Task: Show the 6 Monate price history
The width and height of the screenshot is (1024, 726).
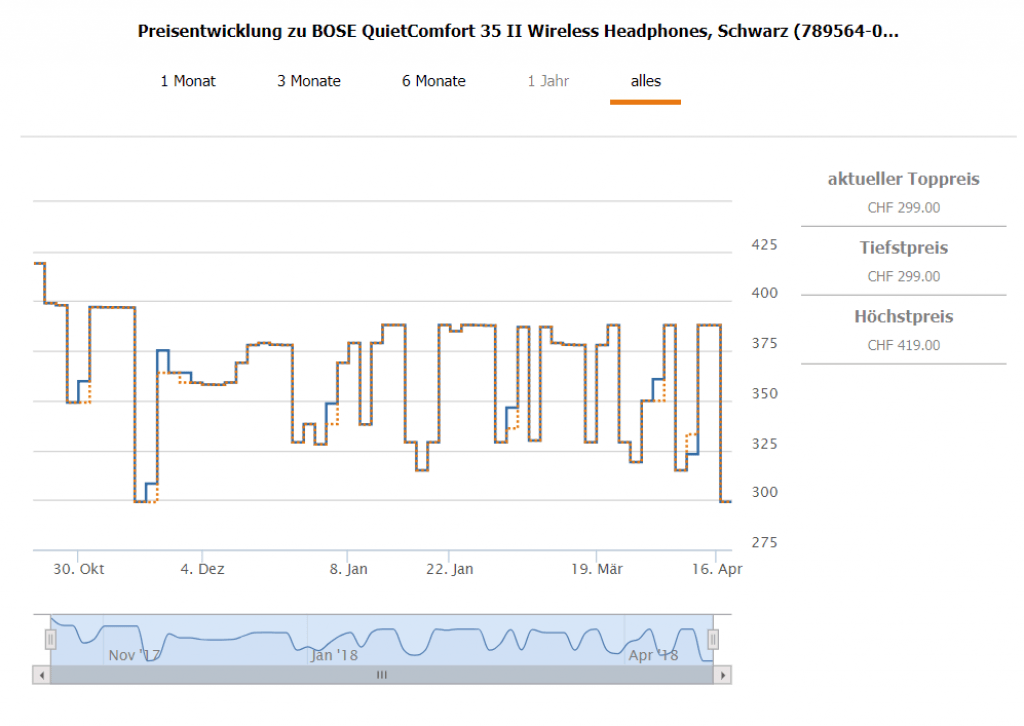Action: [434, 81]
